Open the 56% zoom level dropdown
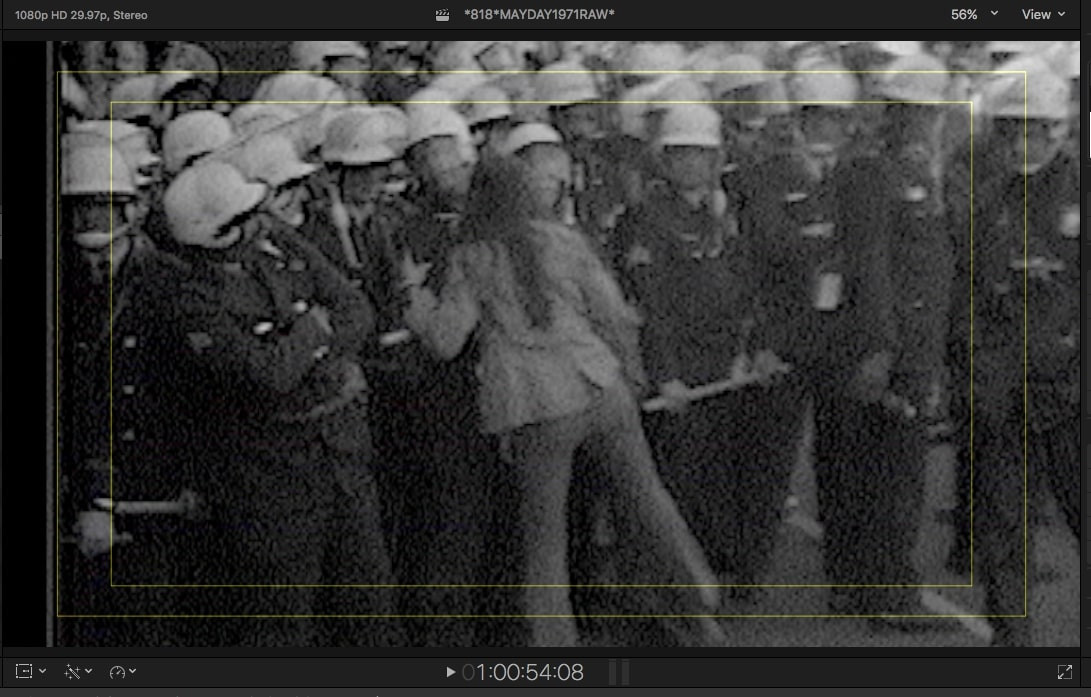The height and width of the screenshot is (697, 1091). coord(972,15)
